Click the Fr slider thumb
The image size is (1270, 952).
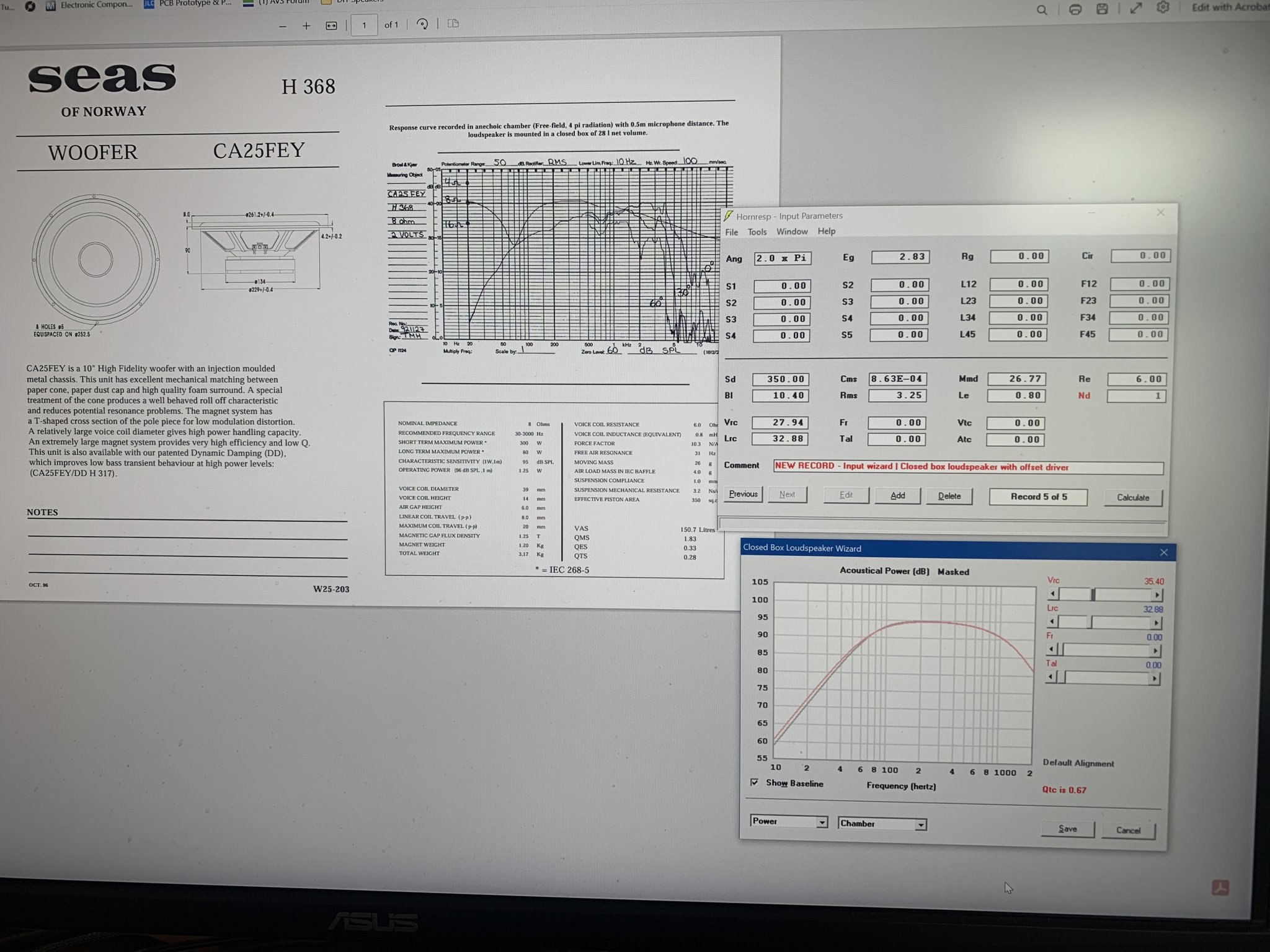point(1061,650)
